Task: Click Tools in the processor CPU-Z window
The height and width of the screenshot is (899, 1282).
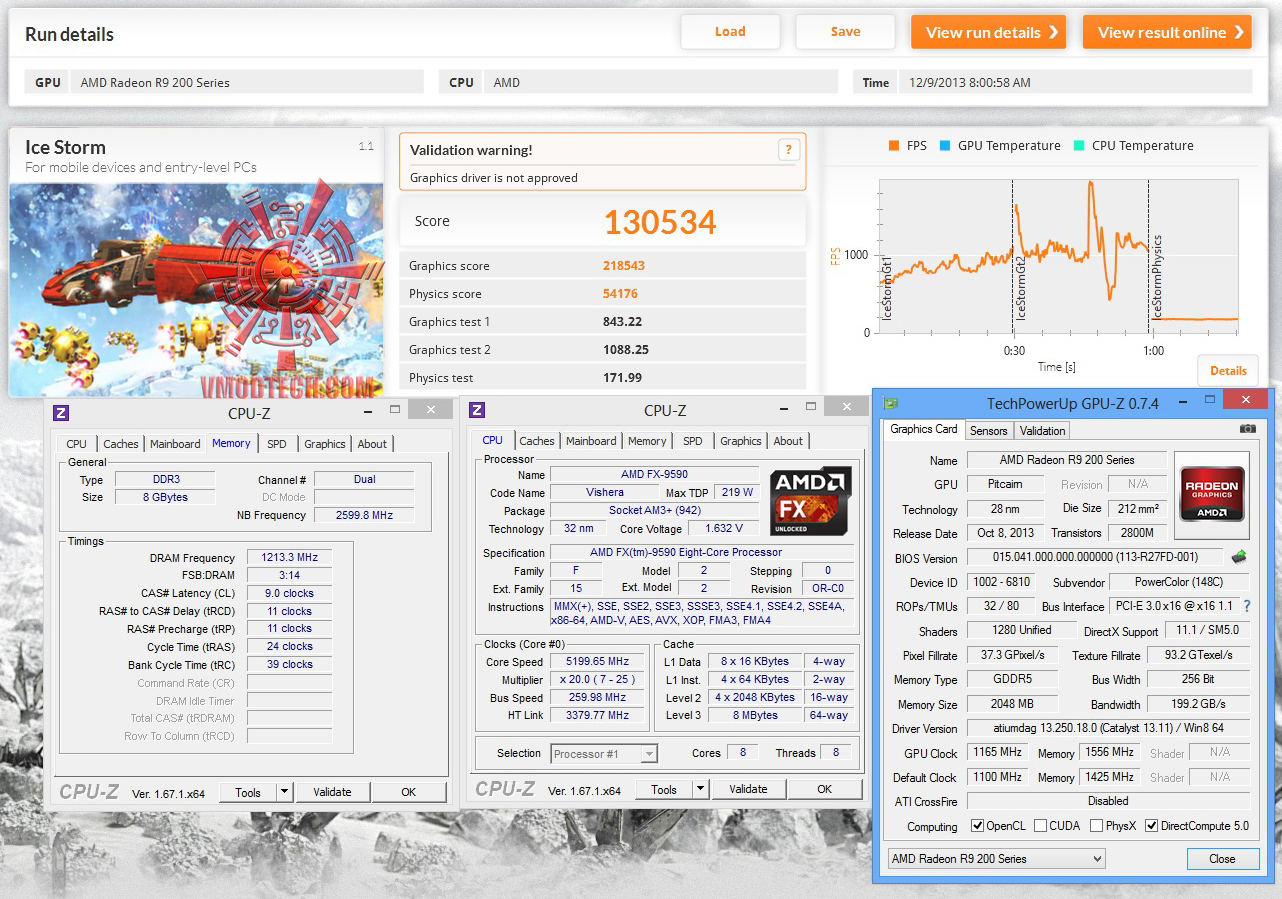Action: [x=664, y=789]
